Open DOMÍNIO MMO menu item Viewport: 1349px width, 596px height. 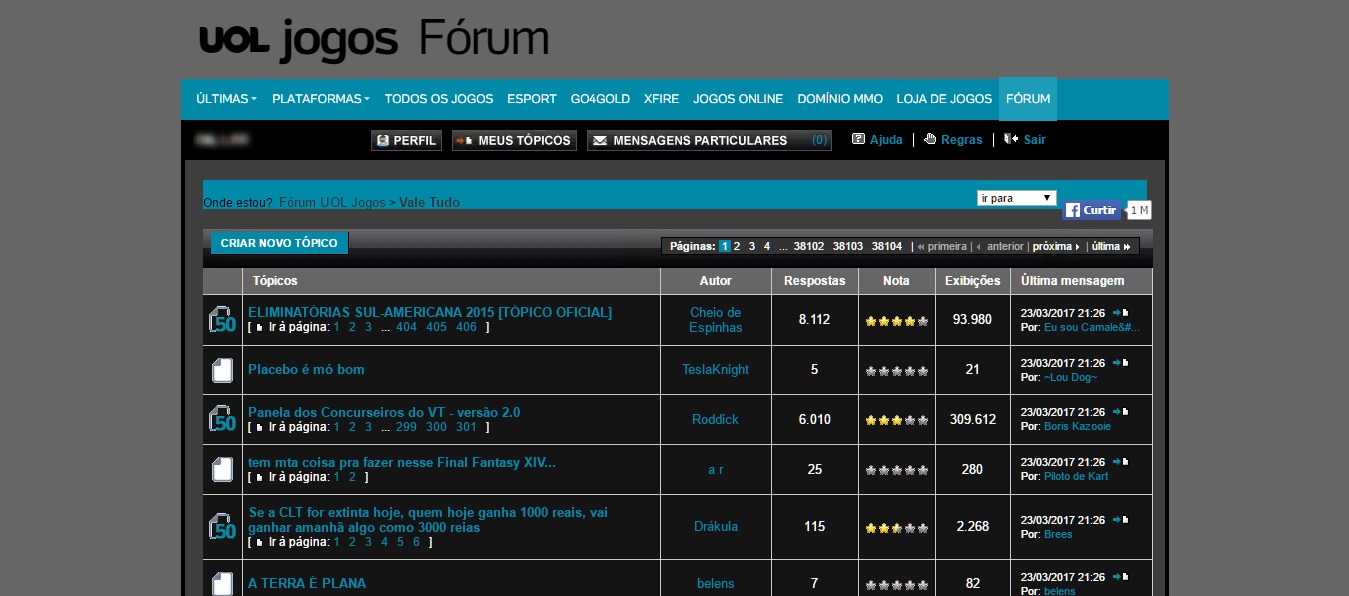(840, 99)
